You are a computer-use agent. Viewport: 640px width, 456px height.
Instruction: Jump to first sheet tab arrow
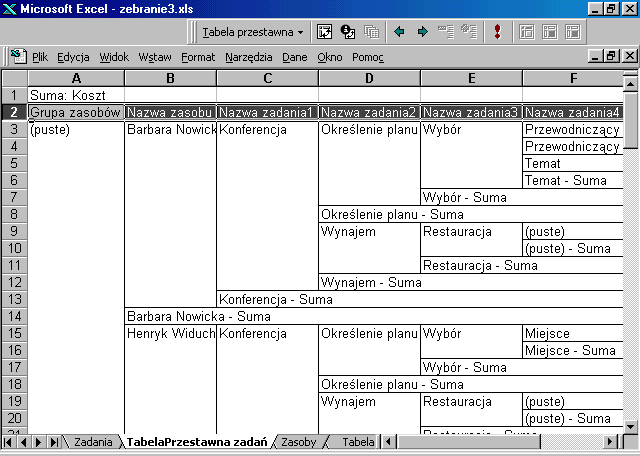[x=10, y=441]
